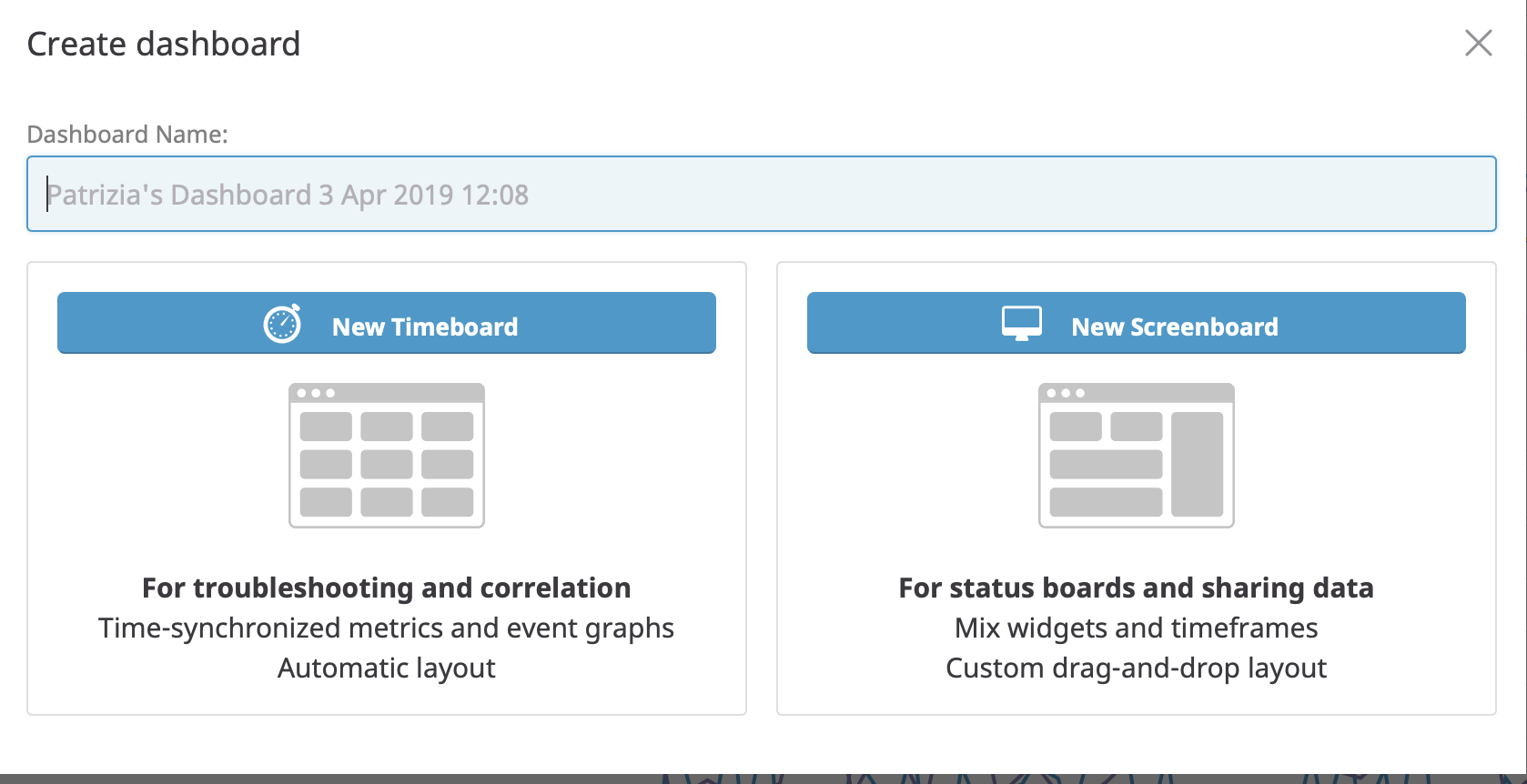Click the "Mix widgets and timeframes" text

click(x=1137, y=628)
